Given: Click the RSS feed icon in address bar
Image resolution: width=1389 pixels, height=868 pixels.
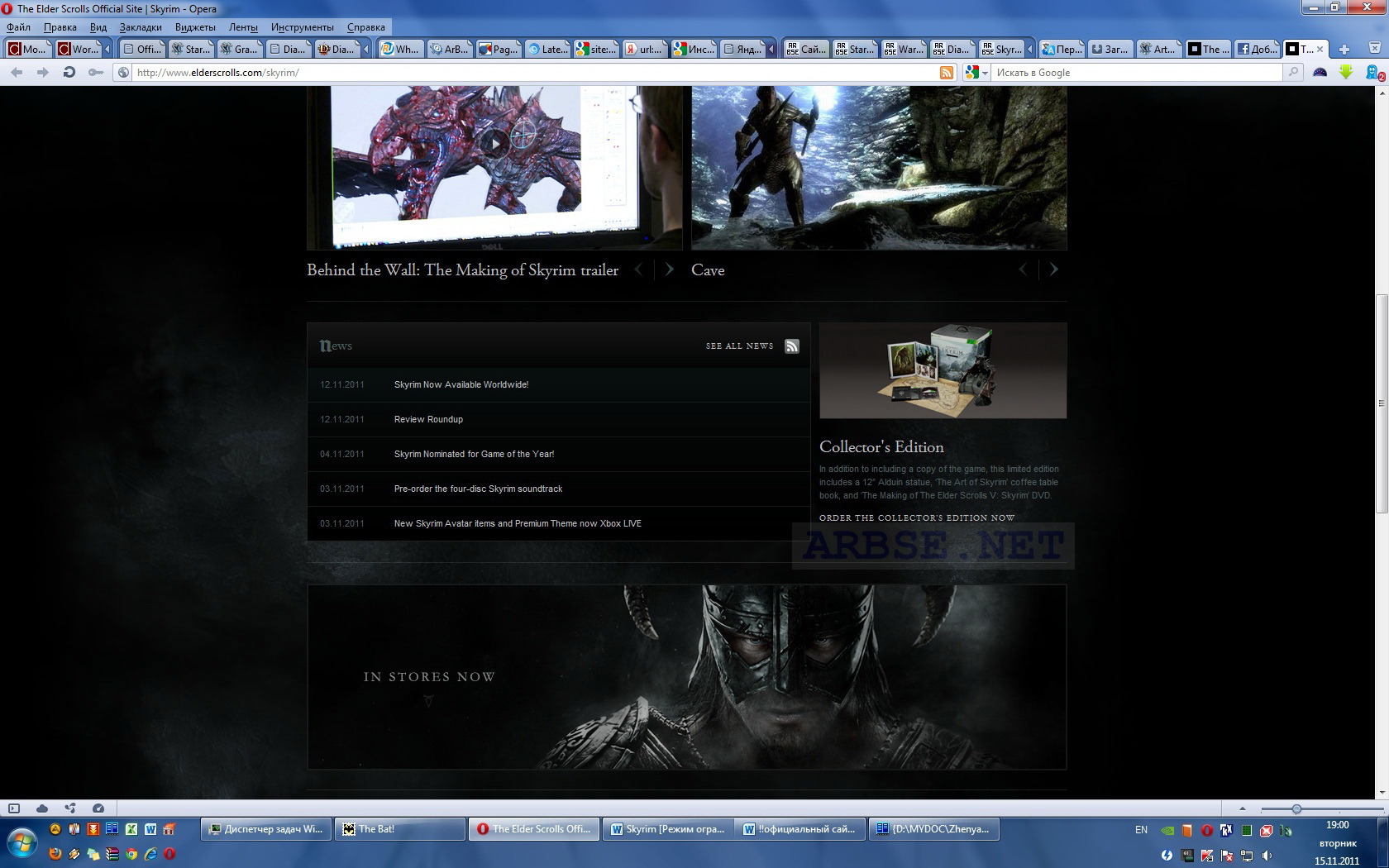Looking at the screenshot, I should click(x=947, y=73).
